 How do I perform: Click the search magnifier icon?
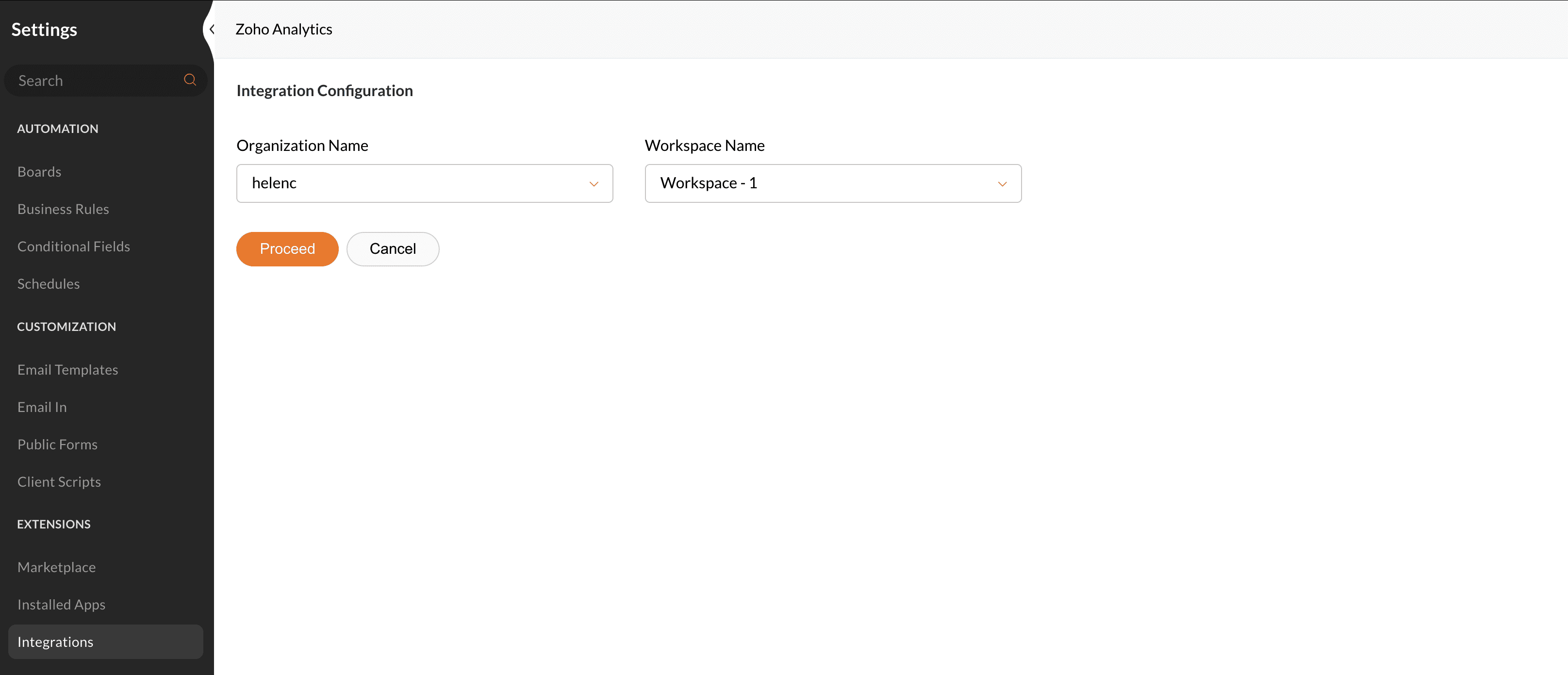point(190,80)
